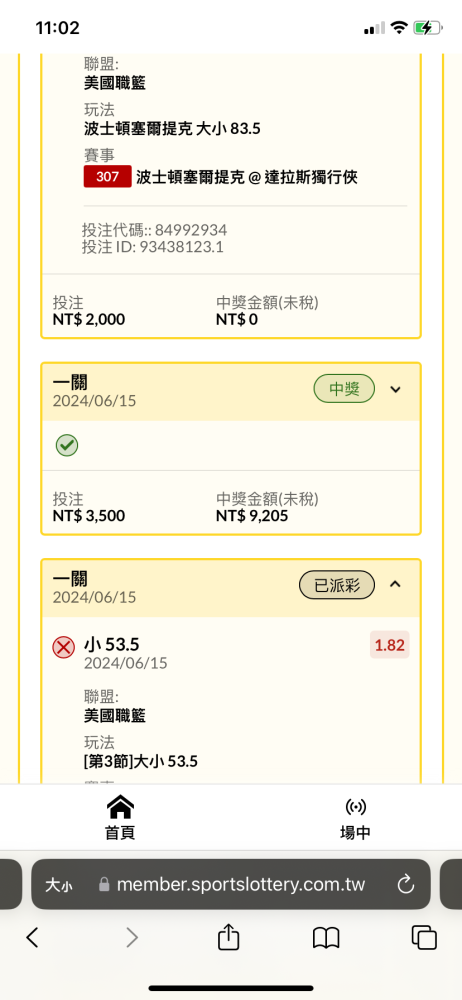Expand the 中獎 bet card chevron

click(x=396, y=389)
